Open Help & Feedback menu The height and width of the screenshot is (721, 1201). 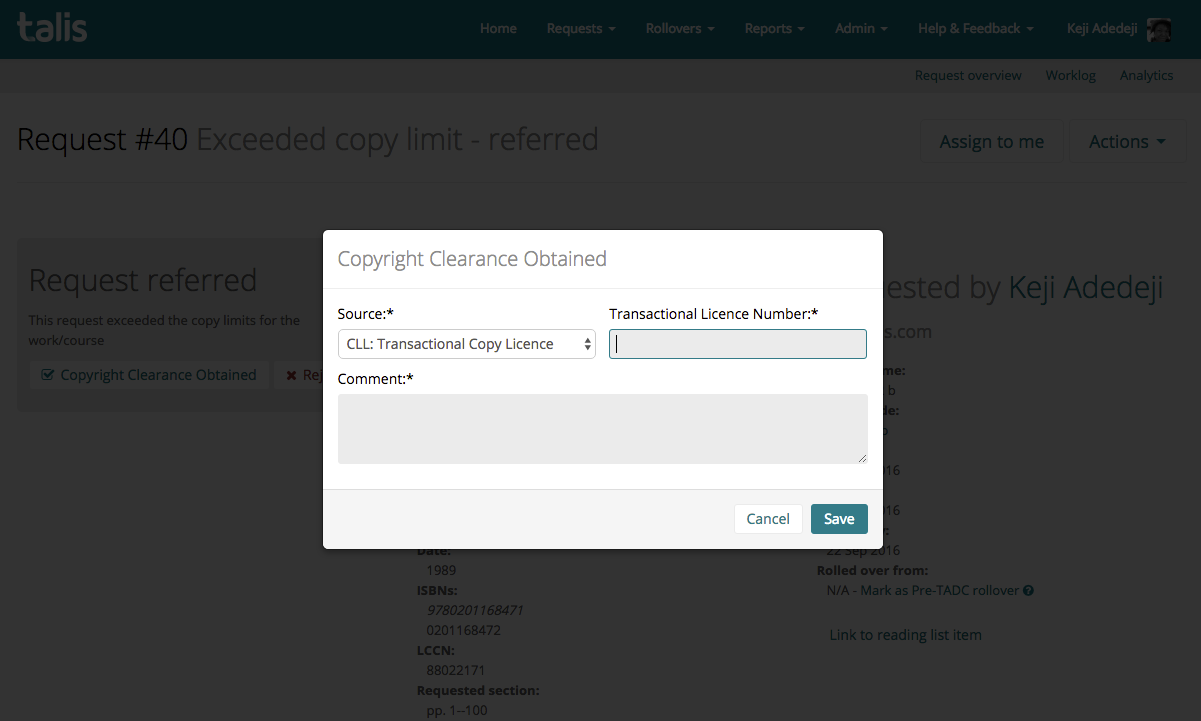click(x=975, y=29)
